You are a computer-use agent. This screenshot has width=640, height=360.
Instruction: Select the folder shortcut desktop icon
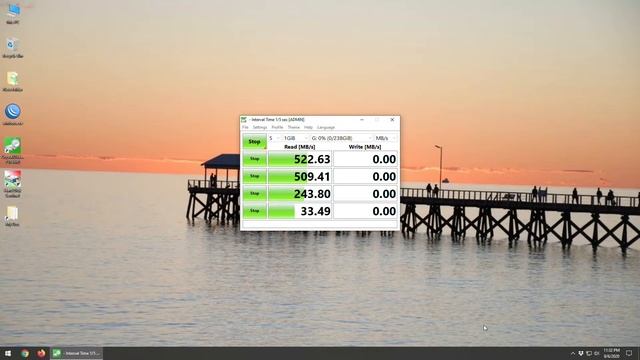[x=12, y=216]
